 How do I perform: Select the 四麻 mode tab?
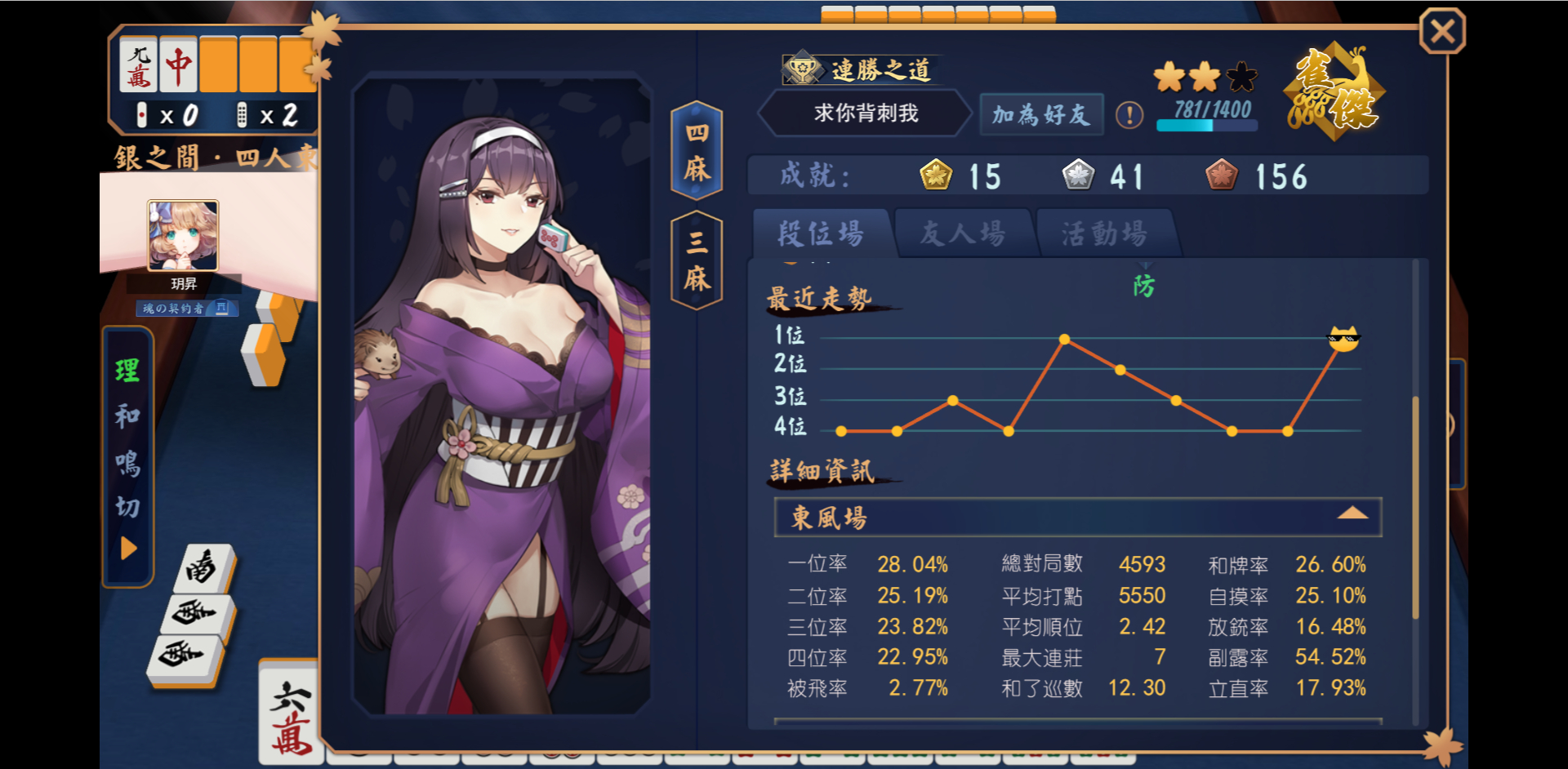point(697,151)
